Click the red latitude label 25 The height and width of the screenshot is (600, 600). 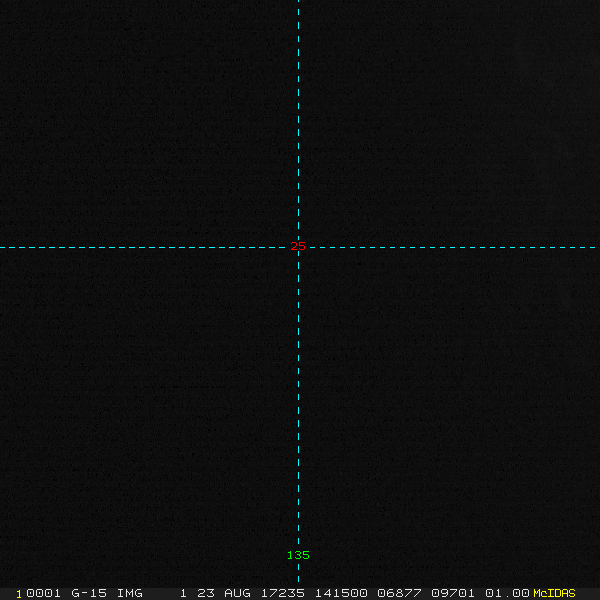[298, 246]
